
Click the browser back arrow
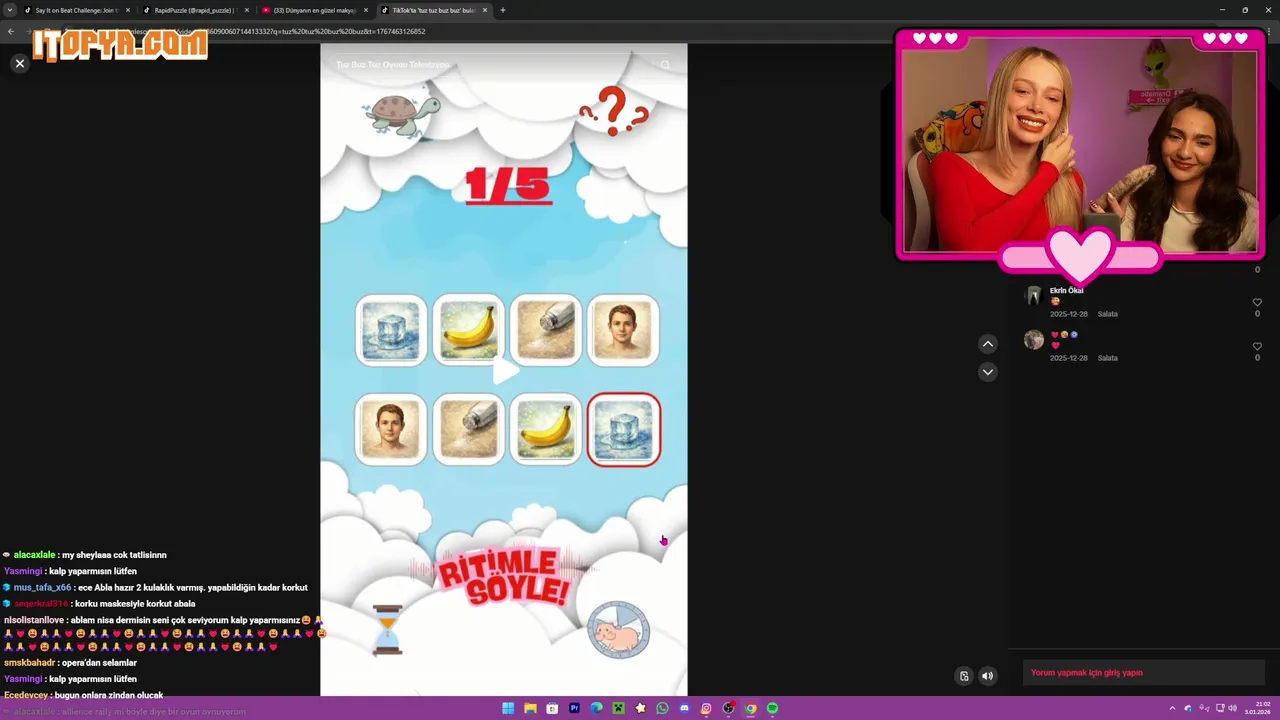11,31
